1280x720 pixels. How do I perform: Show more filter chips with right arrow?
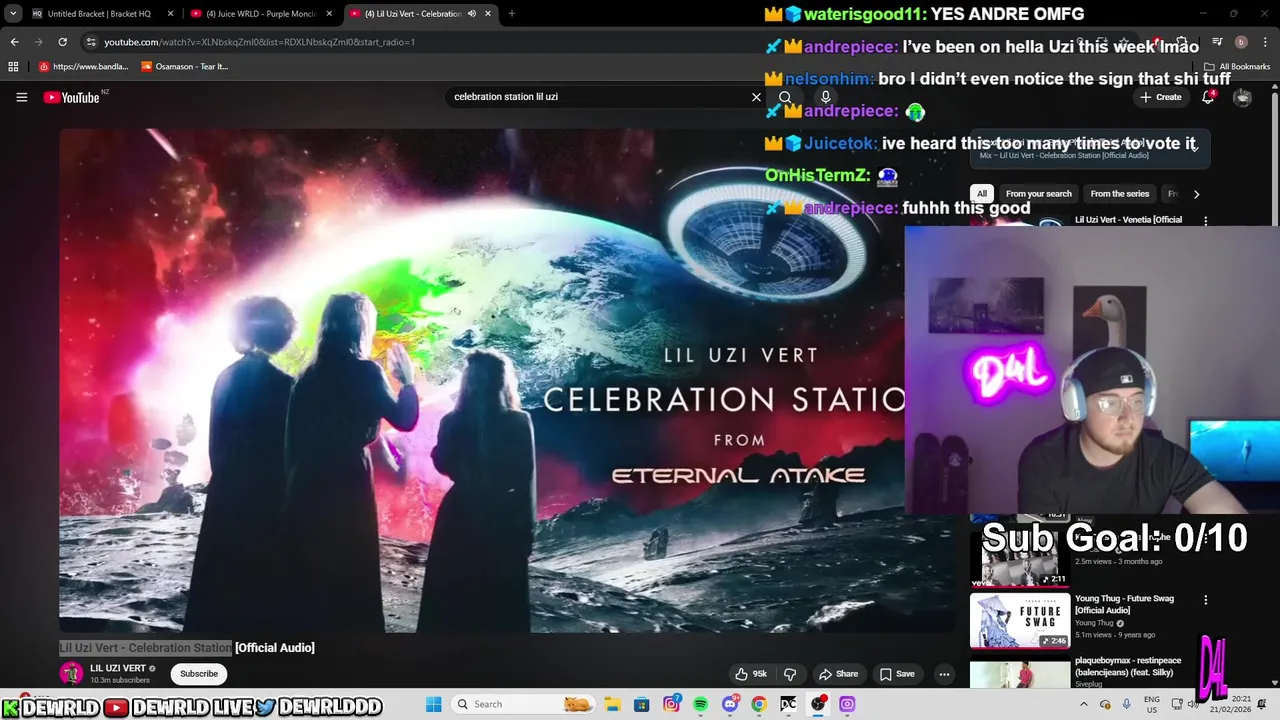pos(1196,194)
